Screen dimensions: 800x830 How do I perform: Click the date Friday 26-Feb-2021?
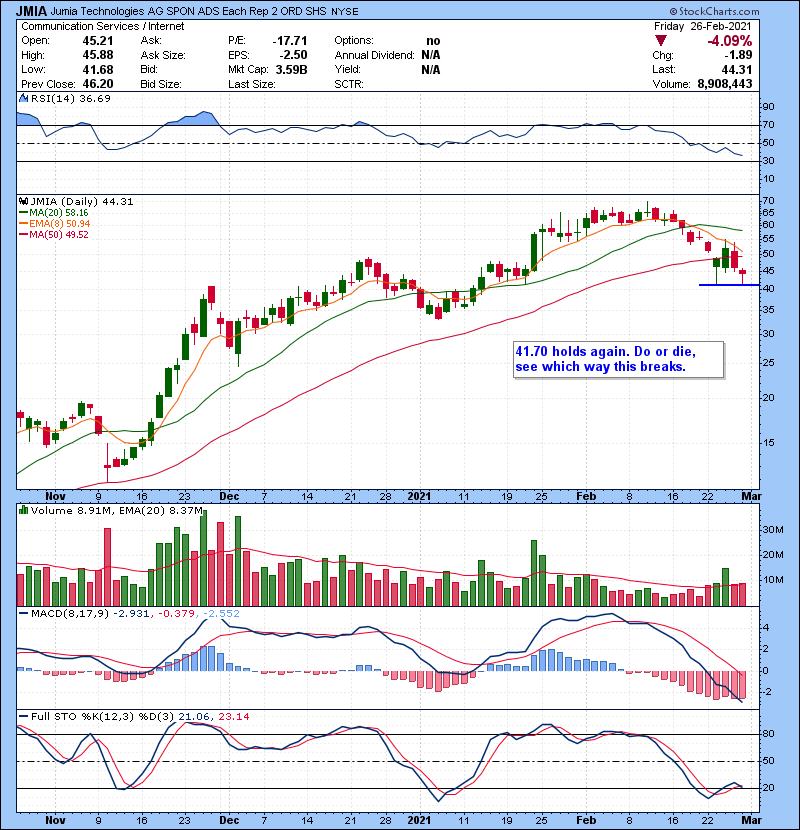(702, 26)
